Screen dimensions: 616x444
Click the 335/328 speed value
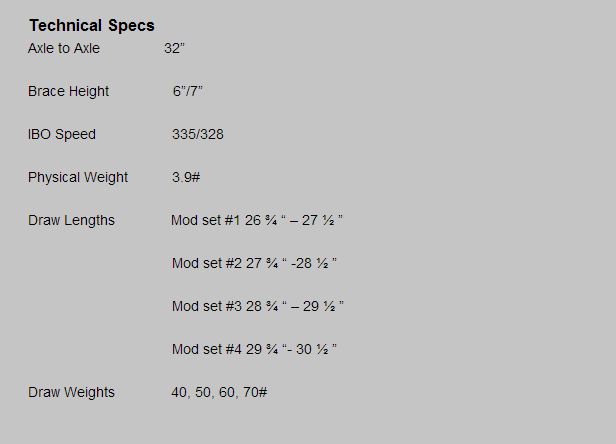tap(198, 134)
